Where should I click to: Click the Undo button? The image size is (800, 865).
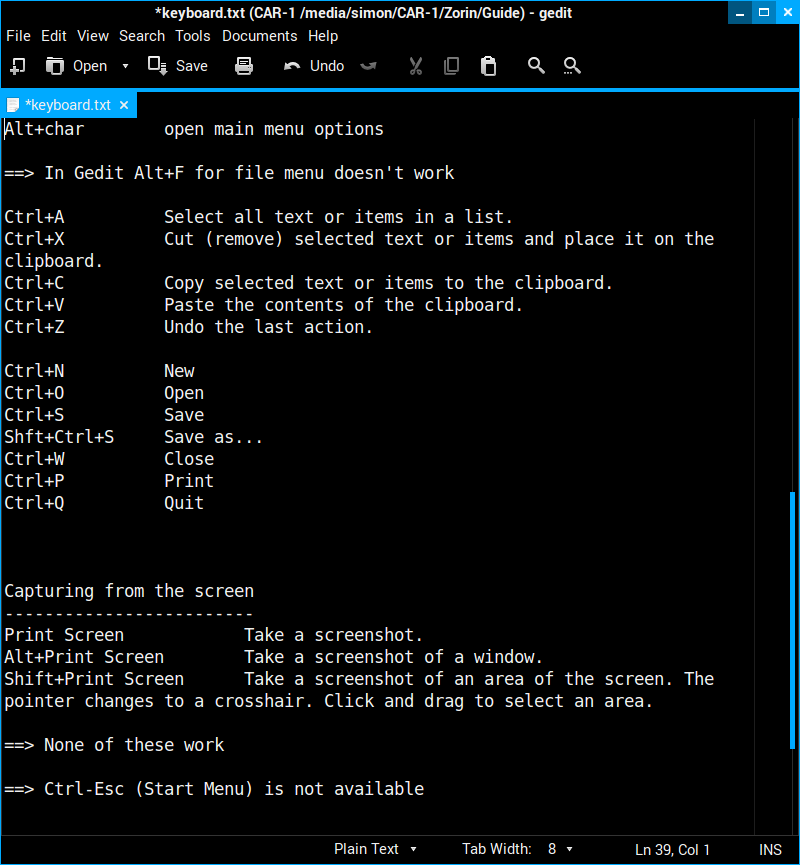point(314,66)
